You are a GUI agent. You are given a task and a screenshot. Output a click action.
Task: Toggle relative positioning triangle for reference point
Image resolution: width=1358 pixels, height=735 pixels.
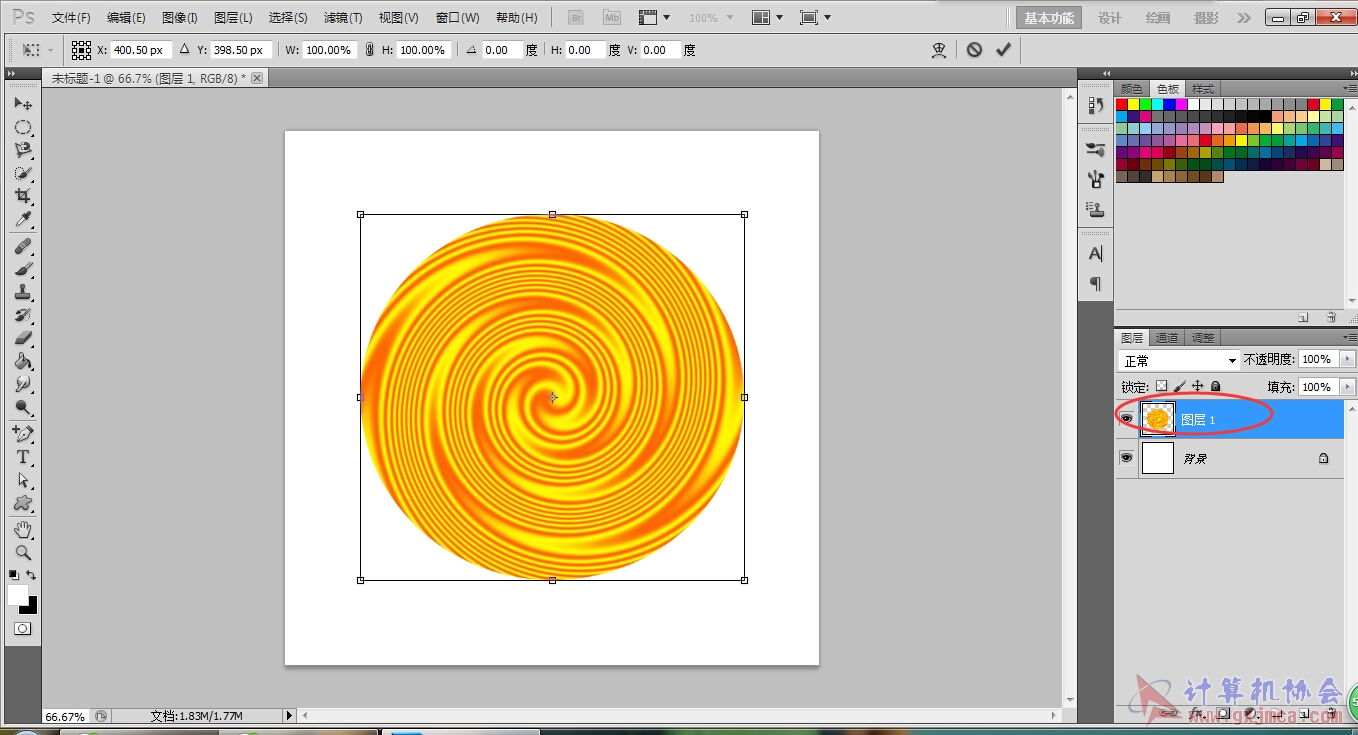click(x=184, y=49)
